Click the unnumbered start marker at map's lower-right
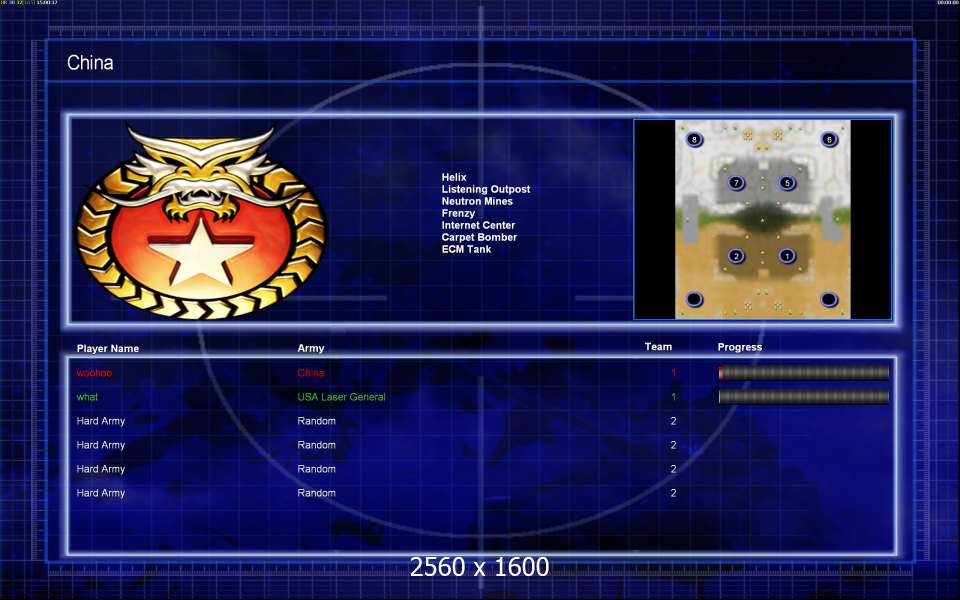 pos(828,299)
